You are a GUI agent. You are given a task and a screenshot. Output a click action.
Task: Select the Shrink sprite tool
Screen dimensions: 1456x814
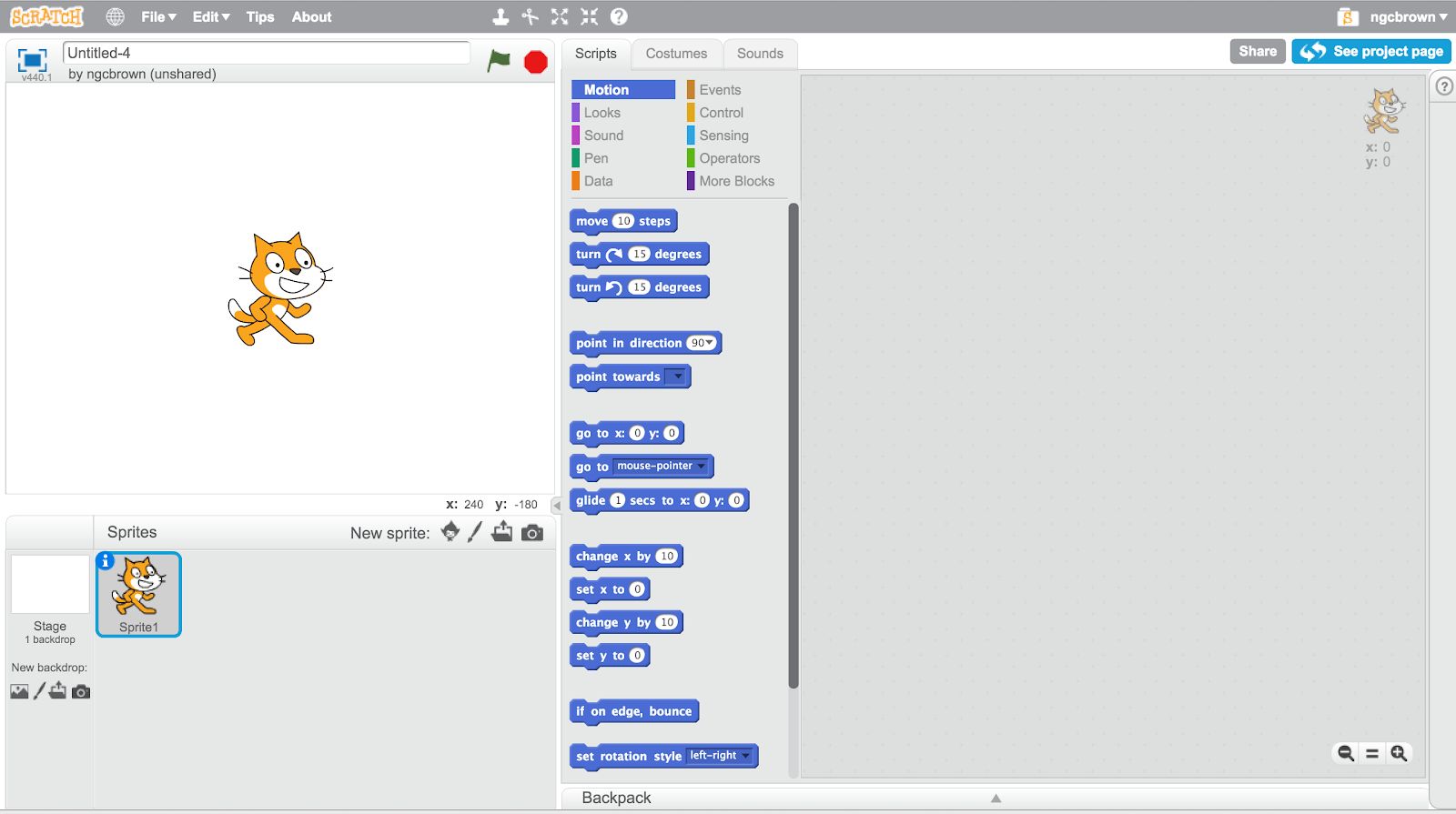590,16
